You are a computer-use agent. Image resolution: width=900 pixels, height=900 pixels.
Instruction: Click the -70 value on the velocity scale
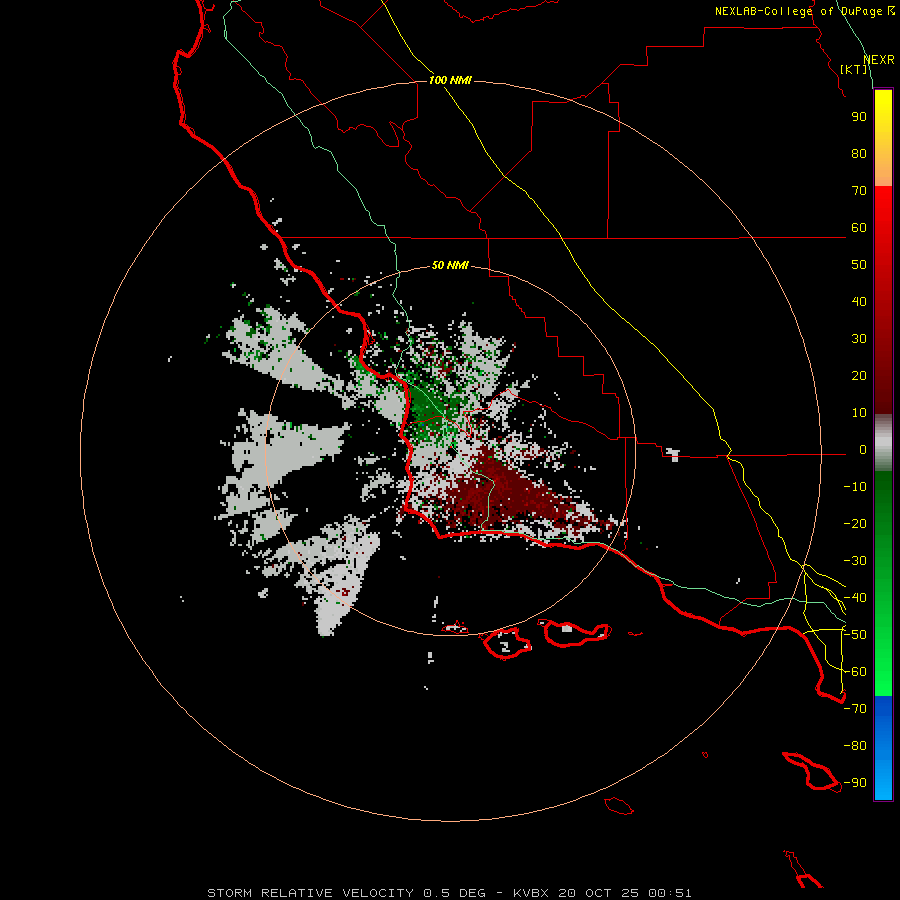[x=855, y=709]
